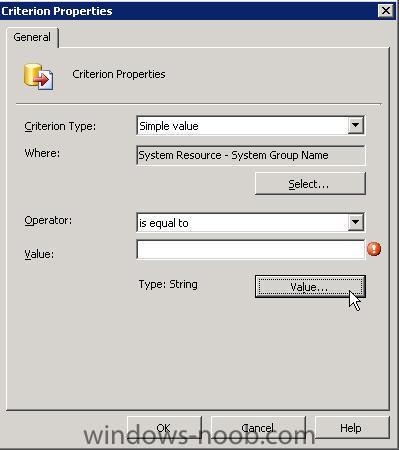The width and height of the screenshot is (399, 450).
Task: Click the Criterion Type label
Action: pos(60,126)
